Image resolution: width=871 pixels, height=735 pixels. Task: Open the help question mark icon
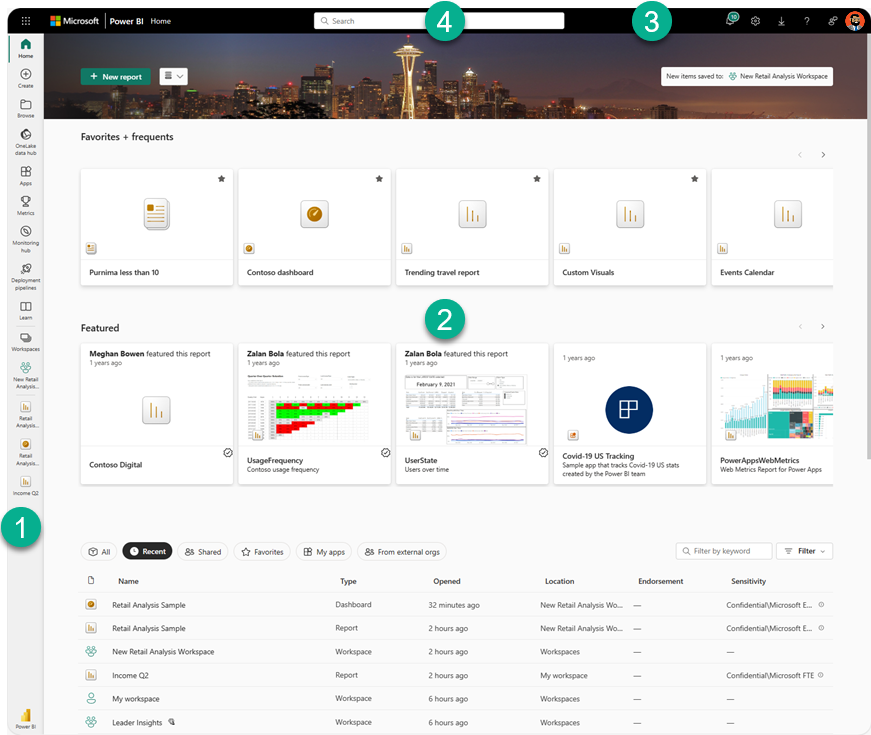[x=807, y=21]
